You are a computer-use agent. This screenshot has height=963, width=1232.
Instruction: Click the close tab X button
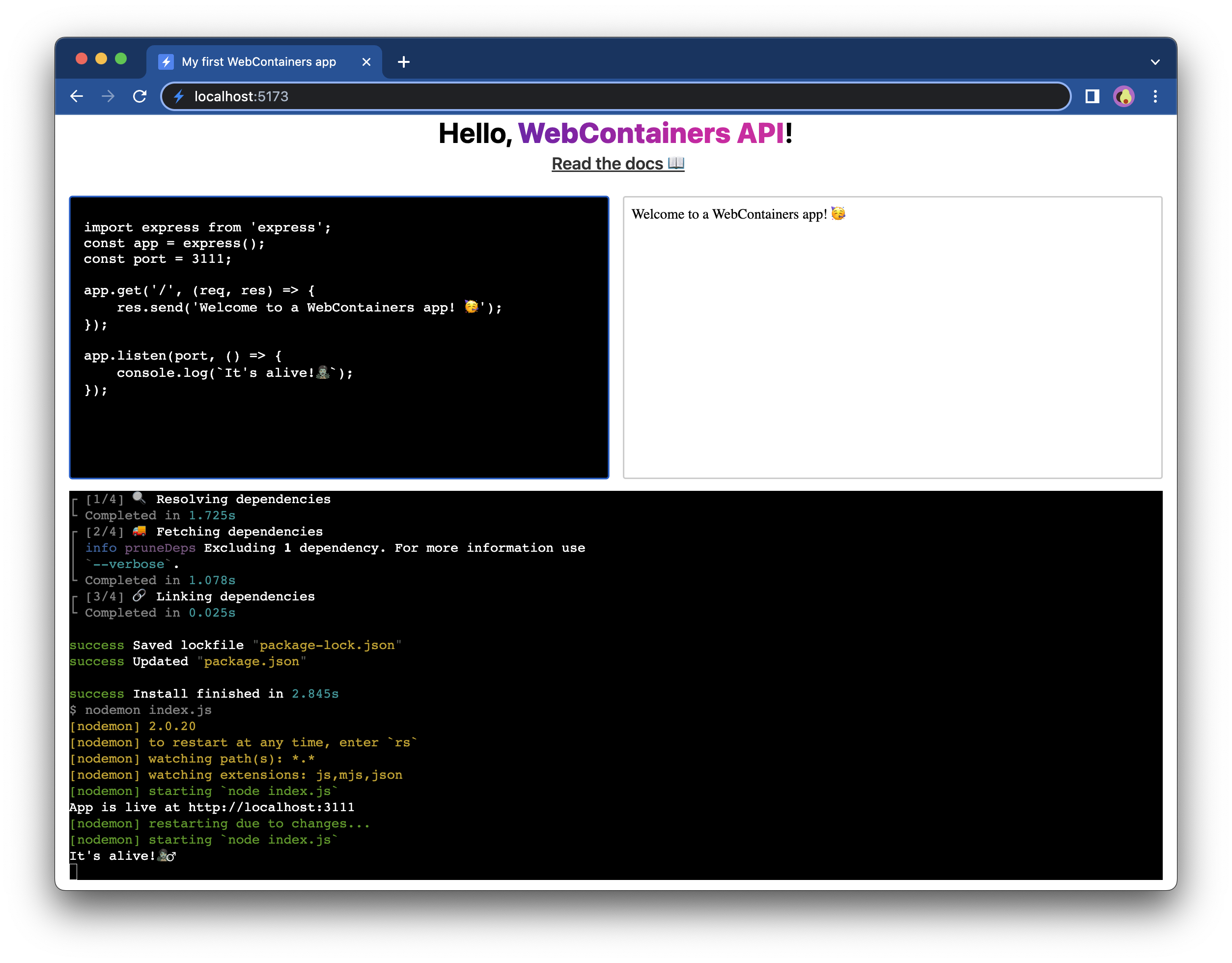(365, 62)
